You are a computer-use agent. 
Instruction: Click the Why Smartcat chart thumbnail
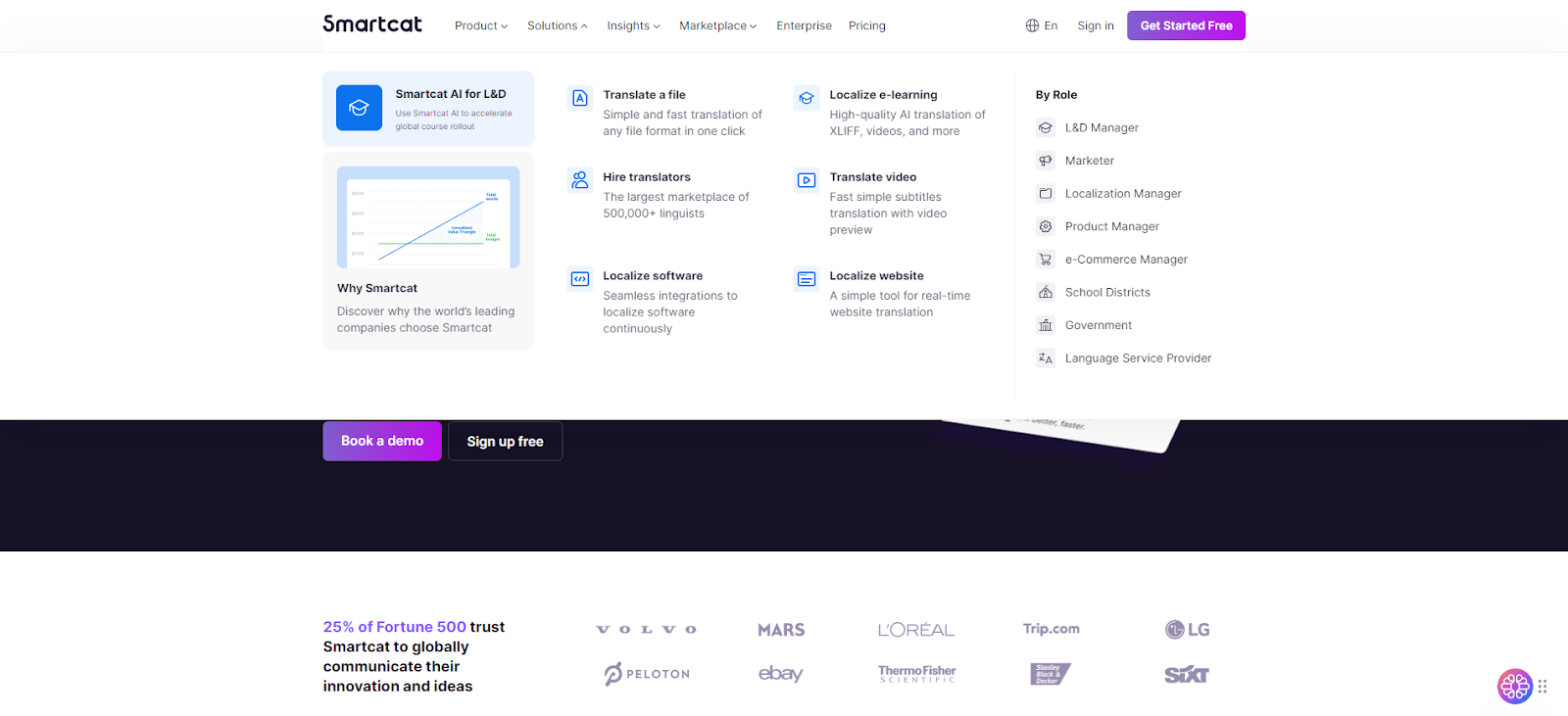[x=428, y=217]
